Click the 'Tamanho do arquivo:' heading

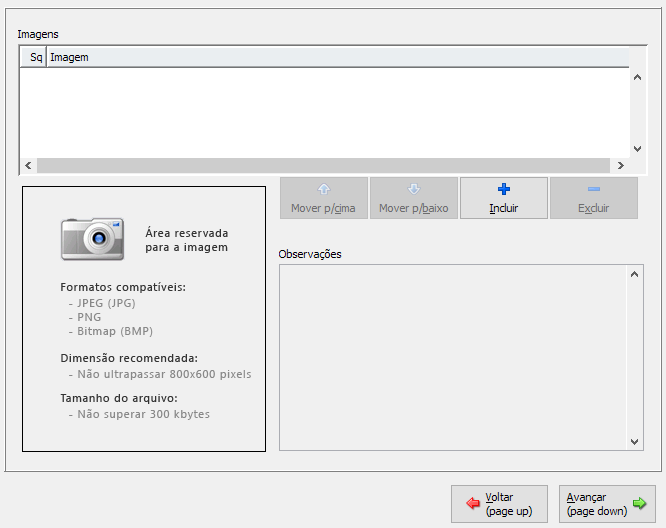click(119, 398)
